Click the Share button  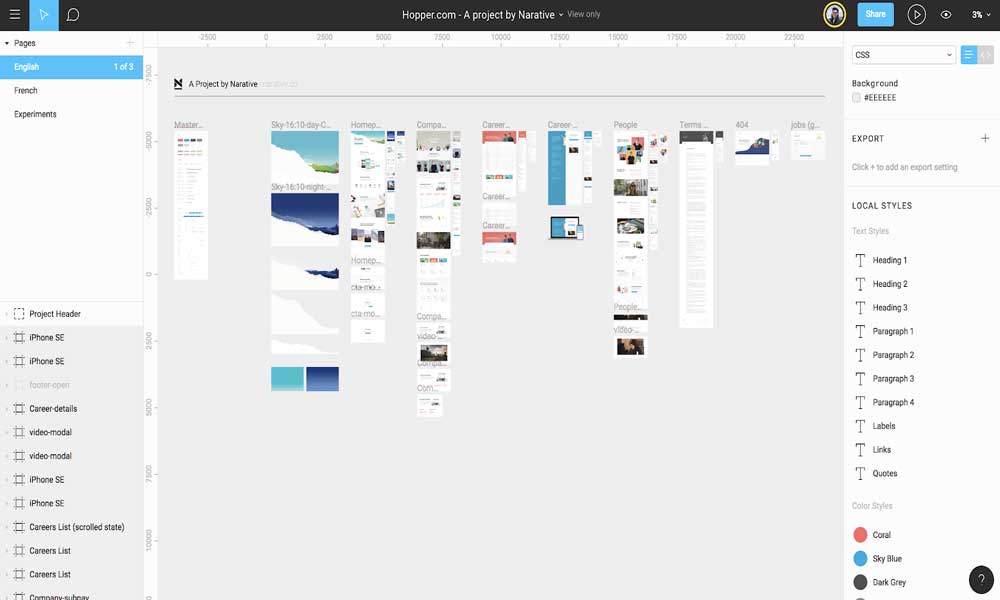[876, 14]
